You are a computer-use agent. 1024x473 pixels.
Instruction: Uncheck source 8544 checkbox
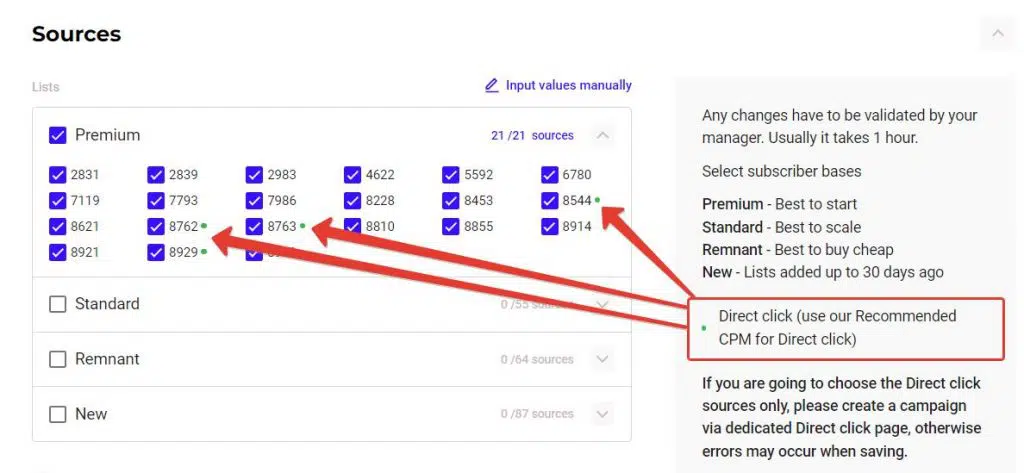(x=550, y=201)
